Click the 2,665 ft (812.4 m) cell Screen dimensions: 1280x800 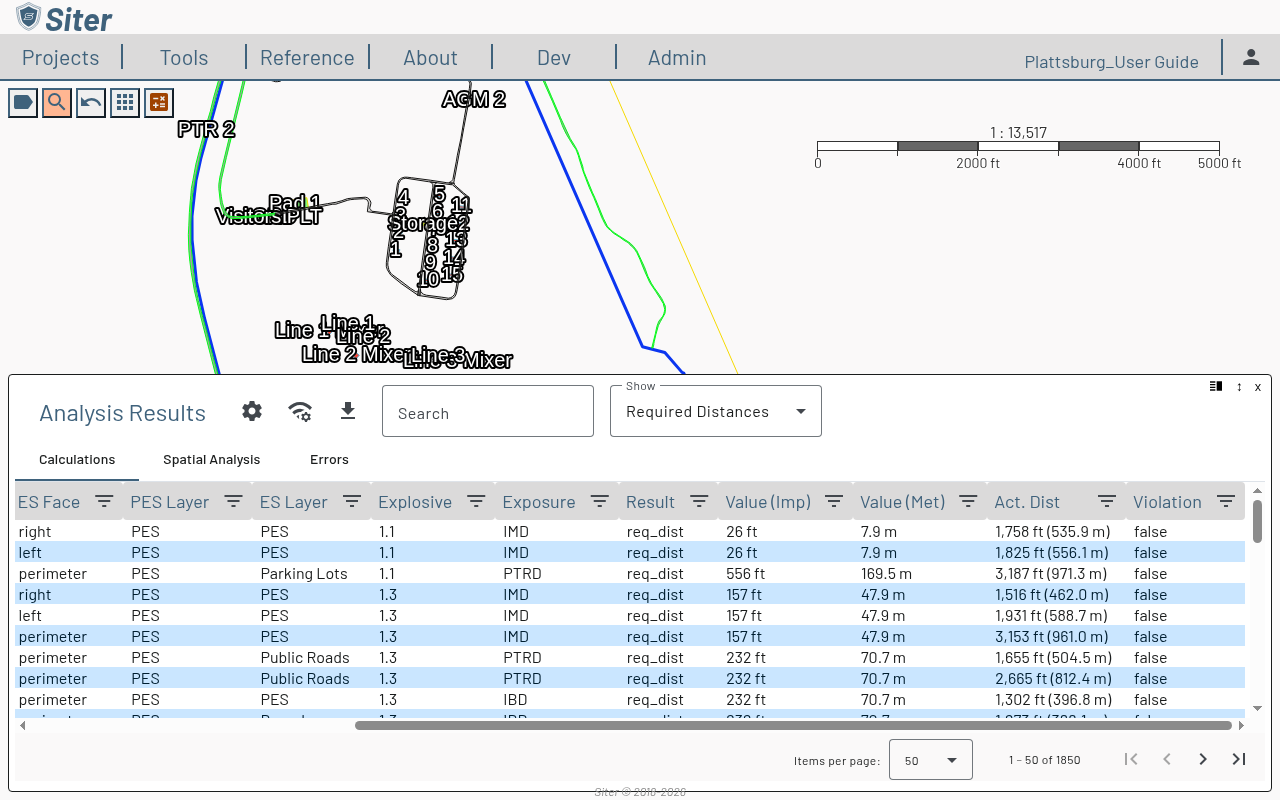pyautogui.click(x=1052, y=679)
